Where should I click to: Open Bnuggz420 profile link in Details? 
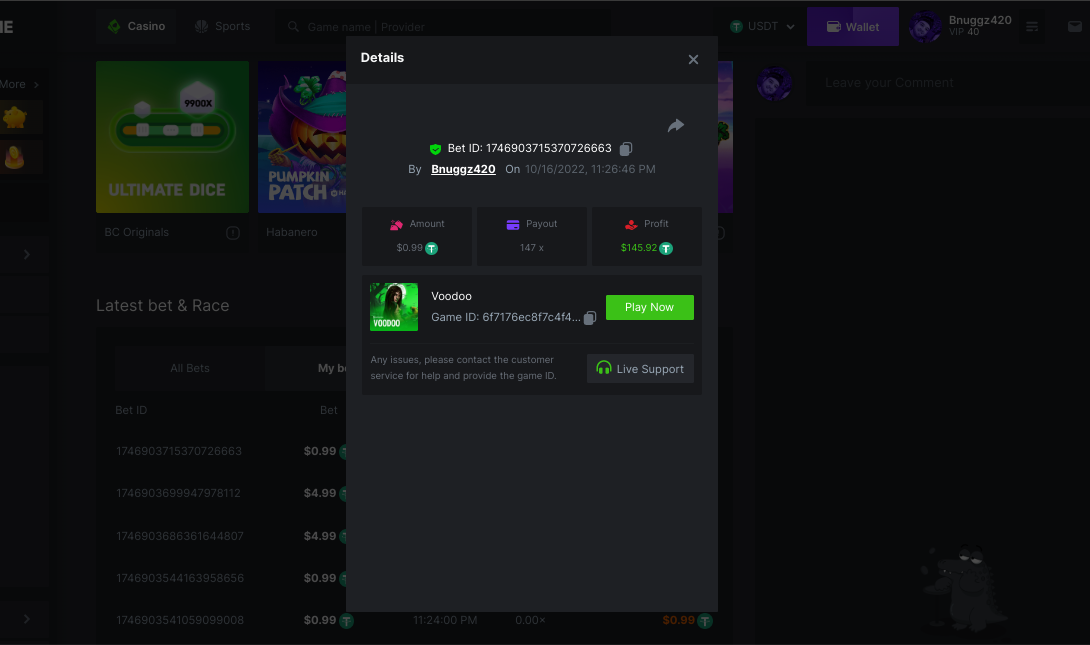pos(463,169)
